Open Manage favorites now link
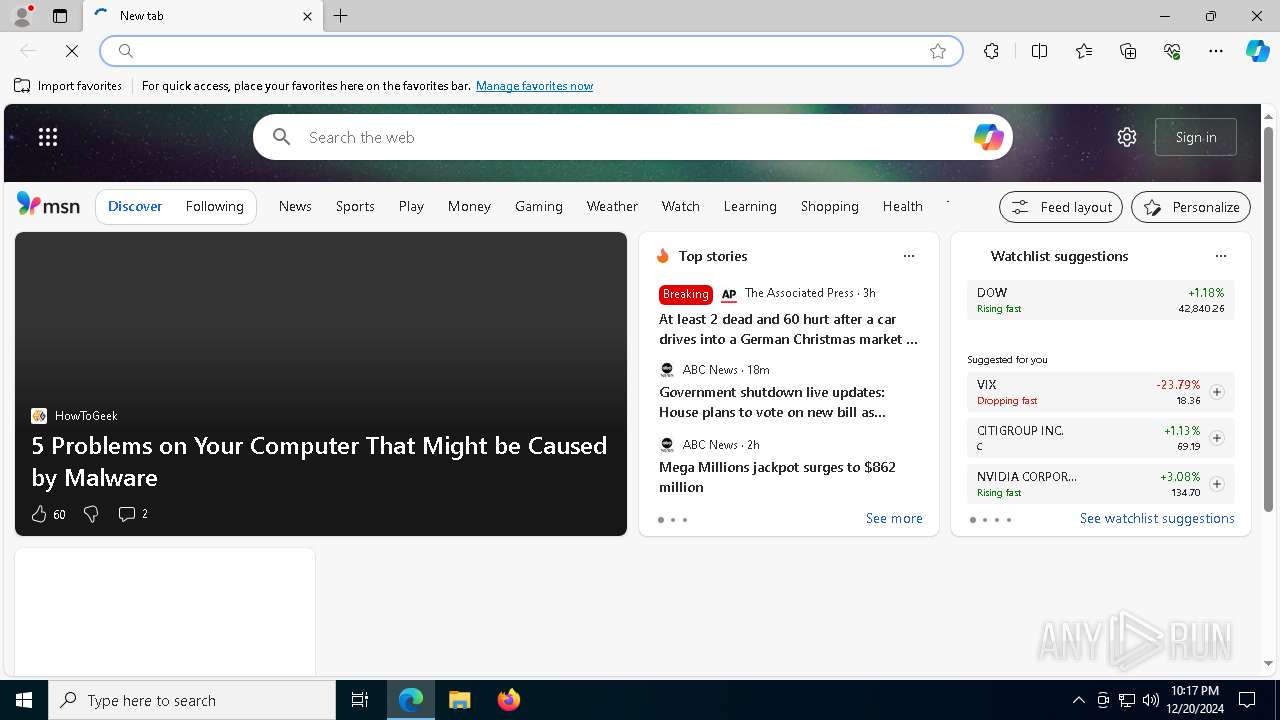Screen dimensions: 1280x720 (x=534, y=86)
